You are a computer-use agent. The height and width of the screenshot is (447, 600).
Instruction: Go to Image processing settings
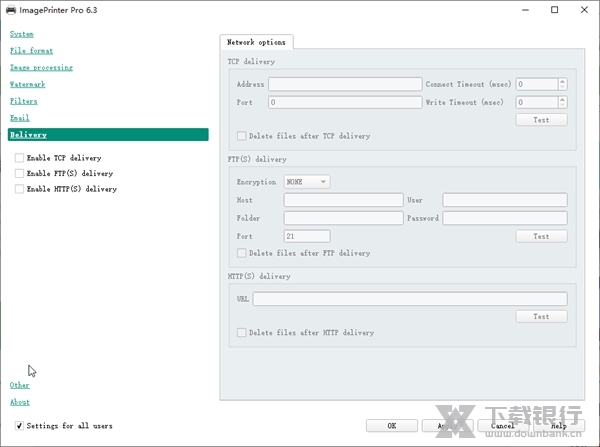[41, 68]
